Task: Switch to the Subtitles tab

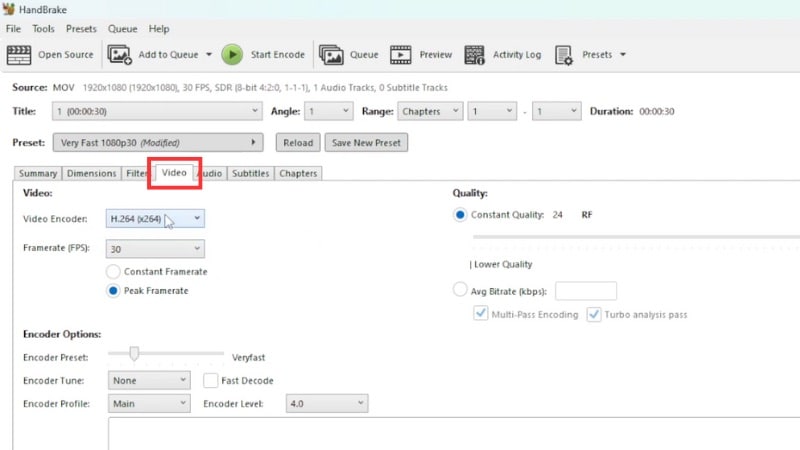Action: click(x=251, y=173)
